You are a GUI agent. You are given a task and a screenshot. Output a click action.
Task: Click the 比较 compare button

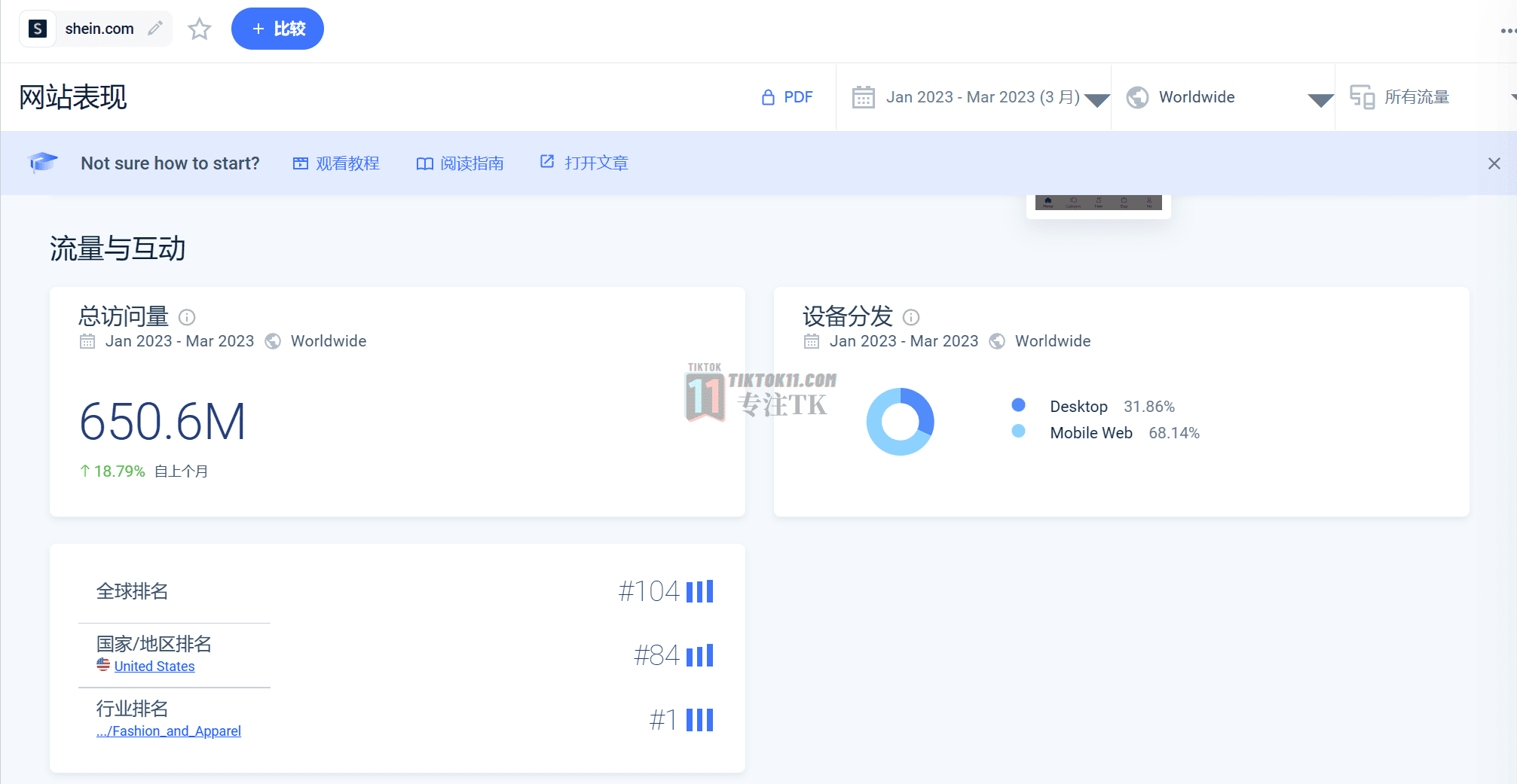click(277, 29)
